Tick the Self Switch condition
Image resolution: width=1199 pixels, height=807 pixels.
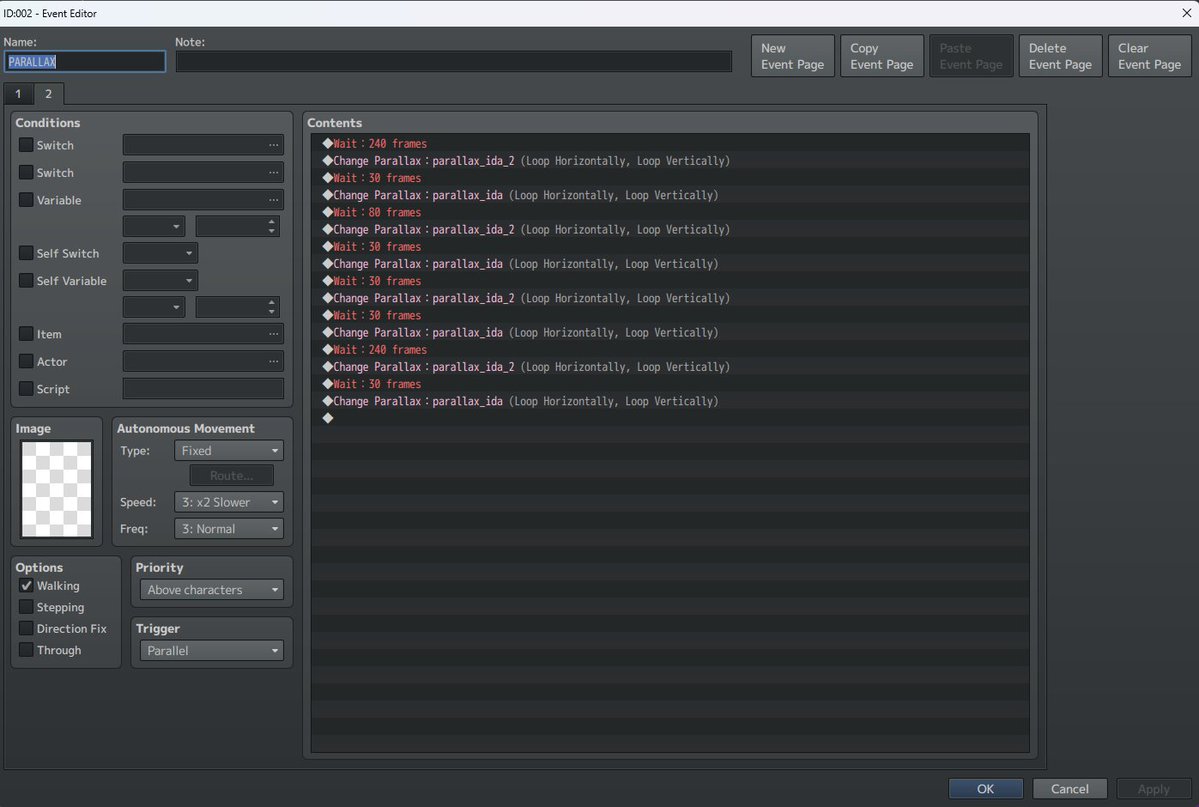[x=26, y=253]
